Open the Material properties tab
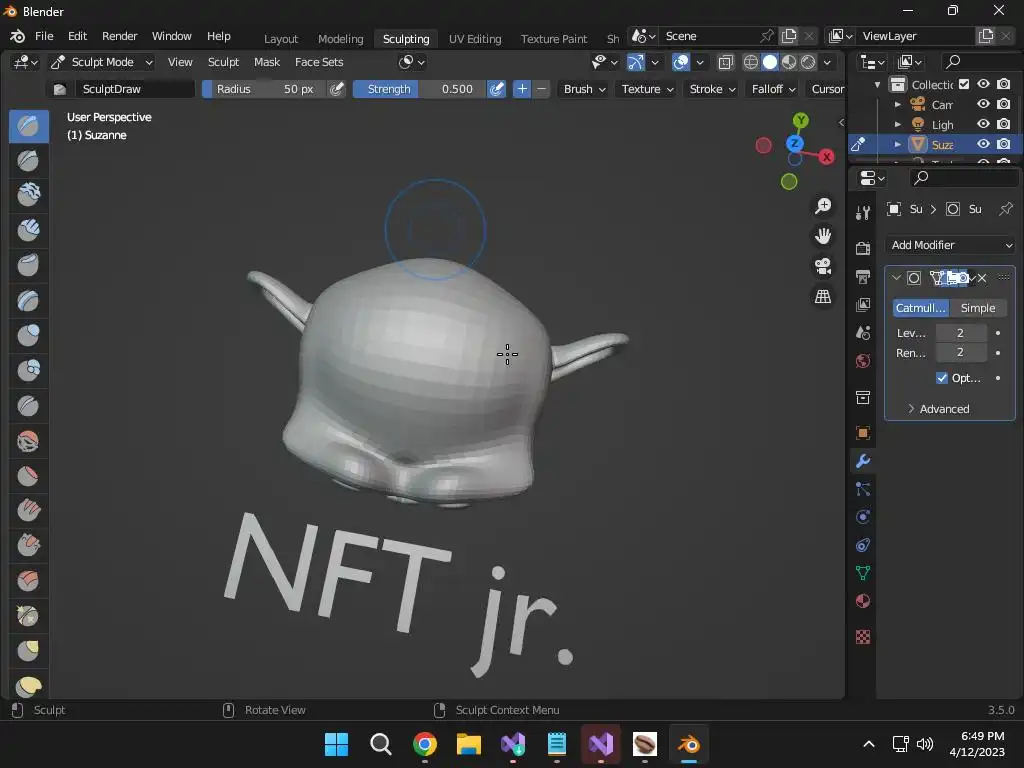 tap(863, 601)
